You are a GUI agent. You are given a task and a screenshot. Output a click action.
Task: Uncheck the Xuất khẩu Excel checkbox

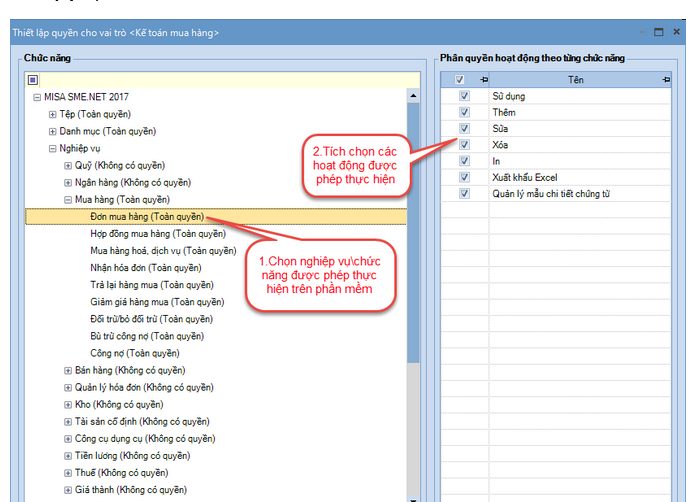pos(464,177)
